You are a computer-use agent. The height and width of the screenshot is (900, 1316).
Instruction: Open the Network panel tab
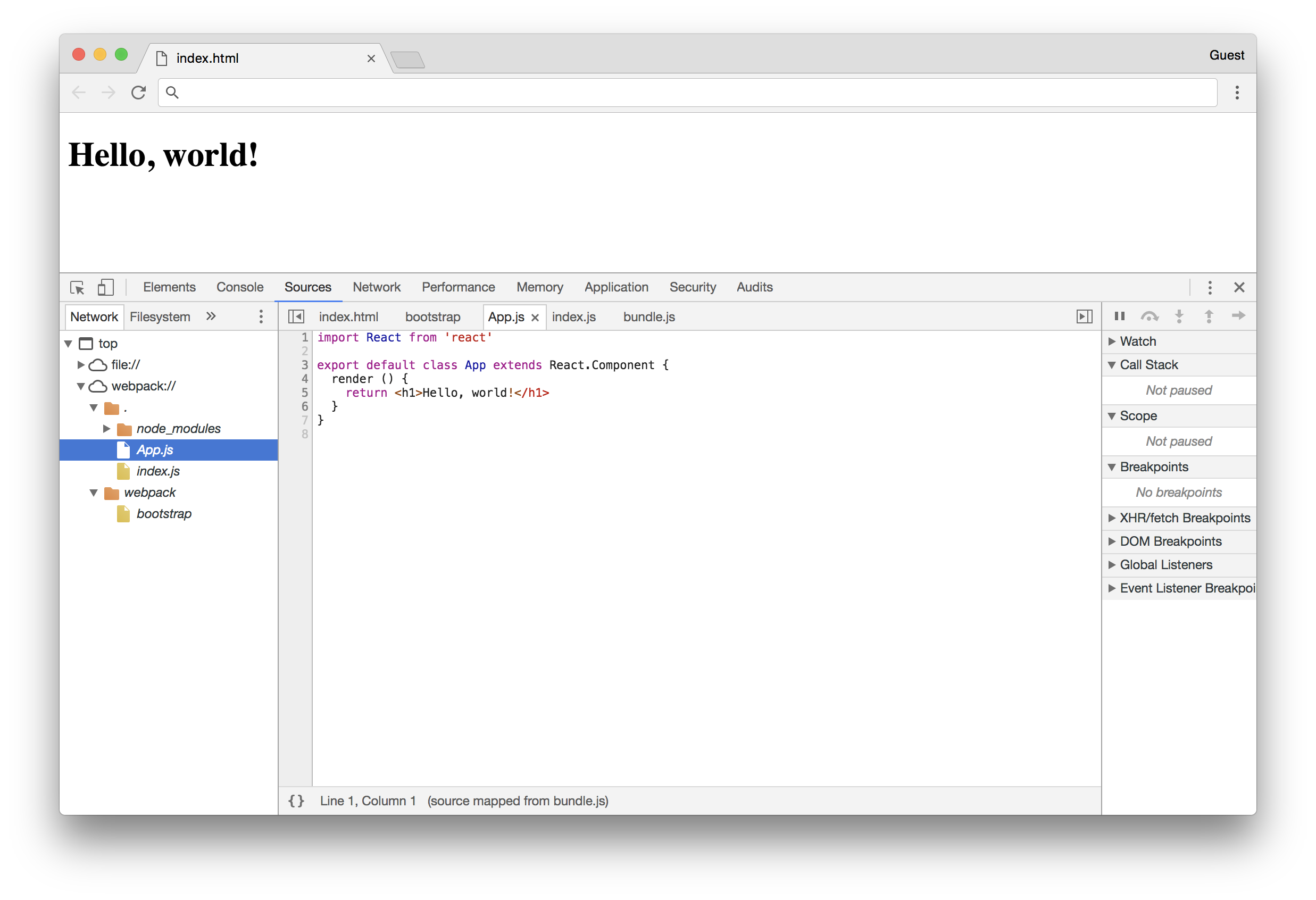coord(377,287)
